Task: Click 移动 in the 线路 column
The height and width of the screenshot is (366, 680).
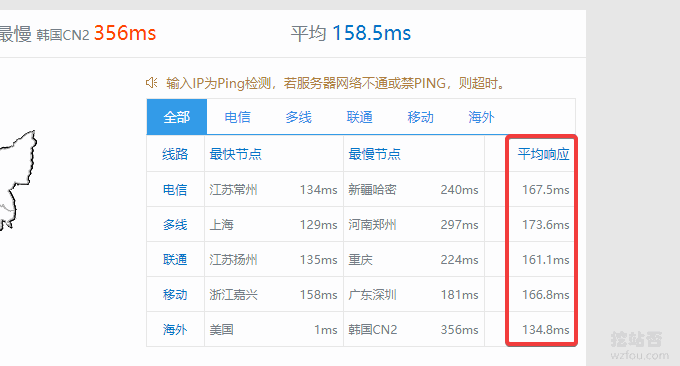Action: 175,295
